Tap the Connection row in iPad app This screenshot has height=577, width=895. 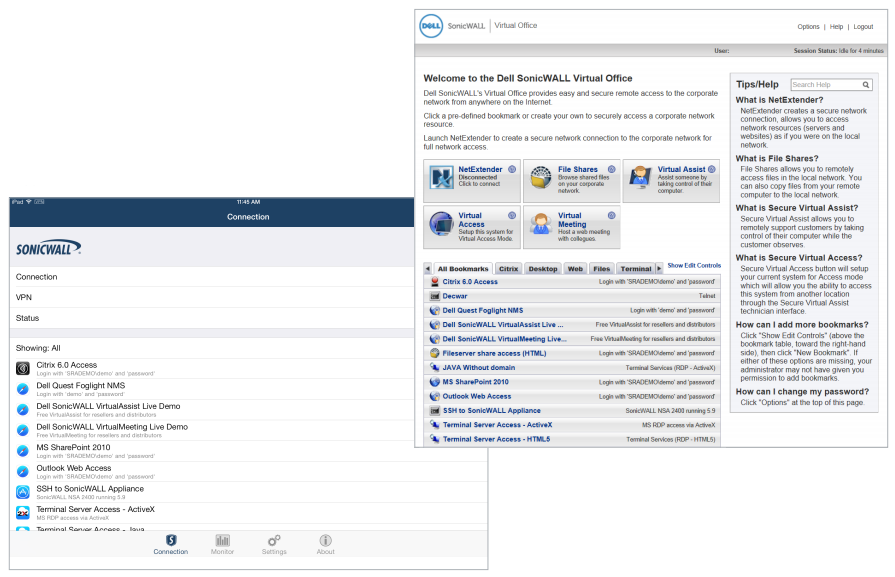coord(248,277)
